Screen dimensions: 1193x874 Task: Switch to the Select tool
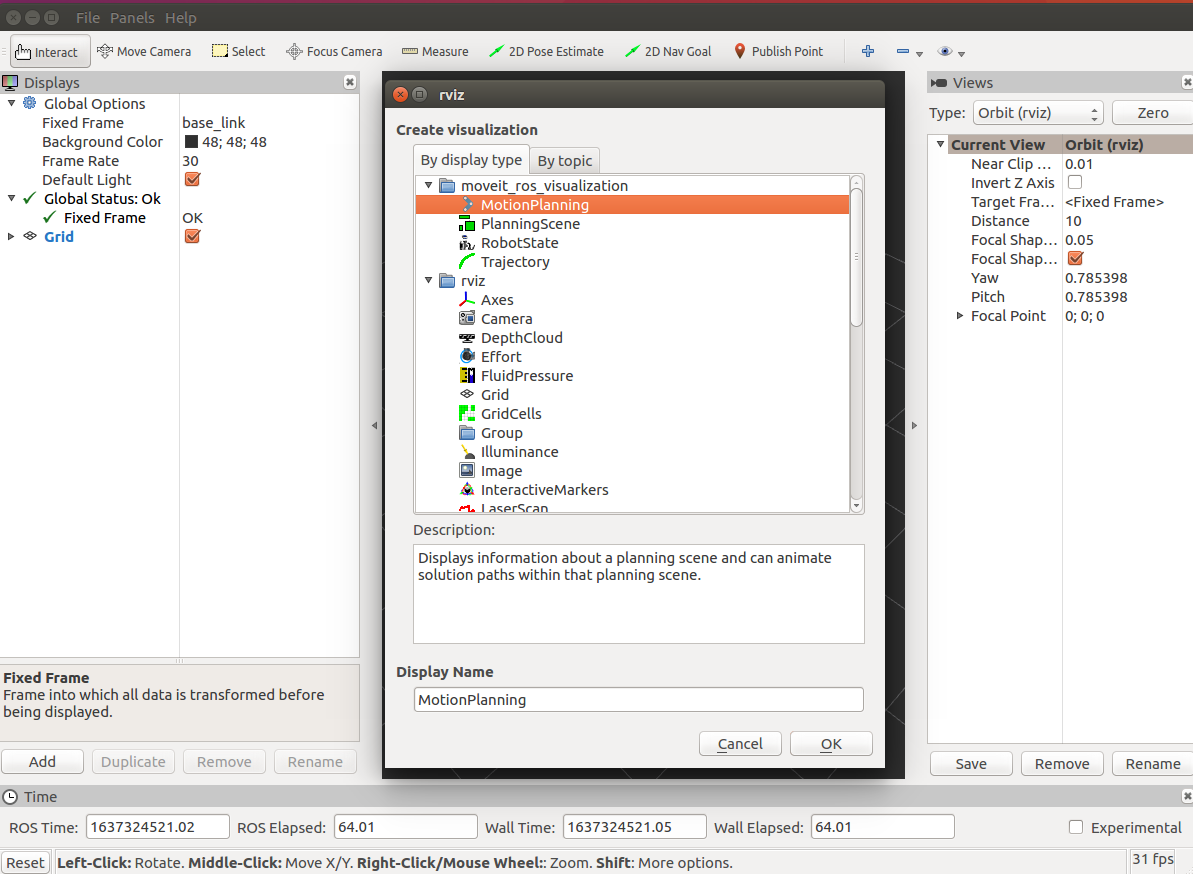(x=238, y=51)
